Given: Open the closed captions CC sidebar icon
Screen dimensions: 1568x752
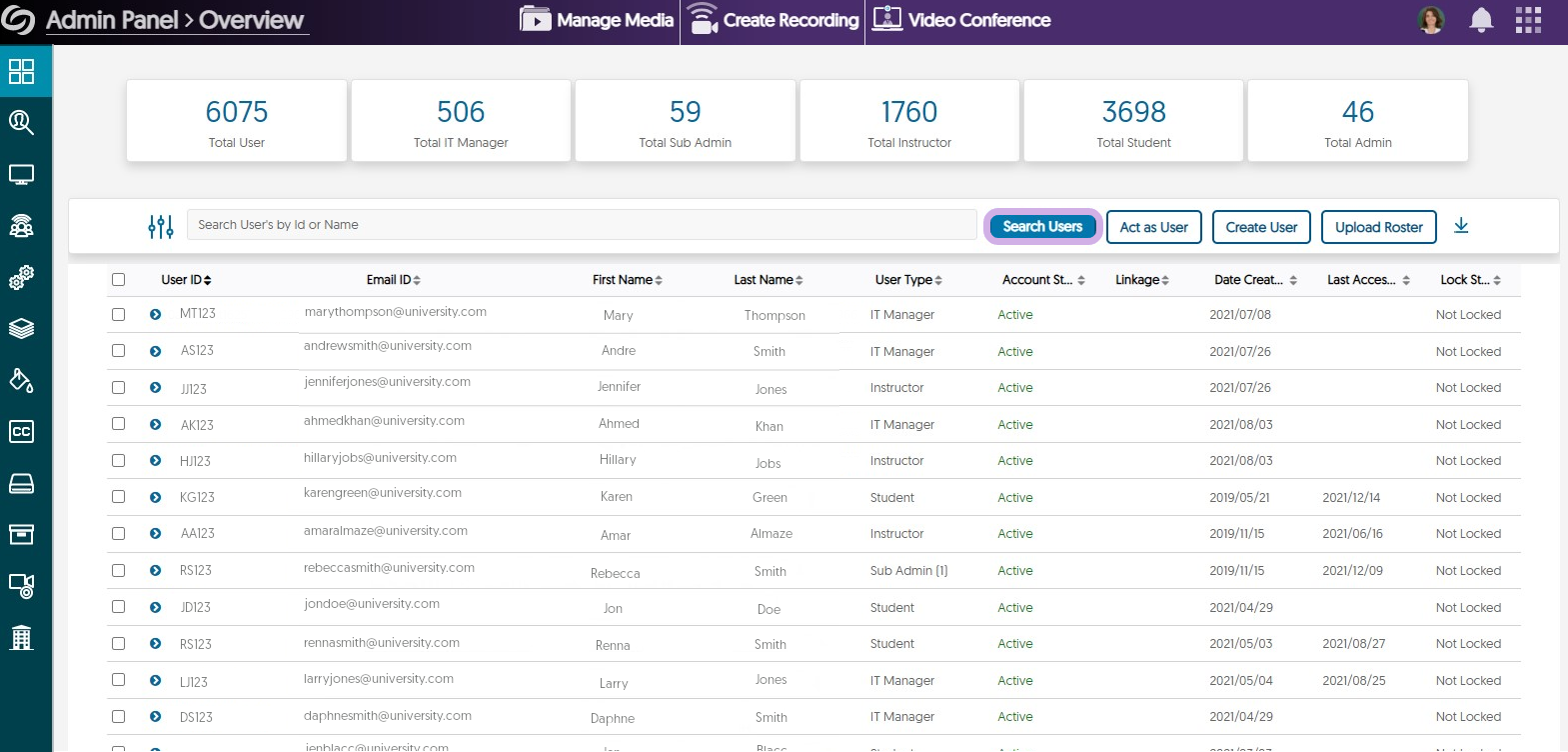Looking at the screenshot, I should coord(21,432).
